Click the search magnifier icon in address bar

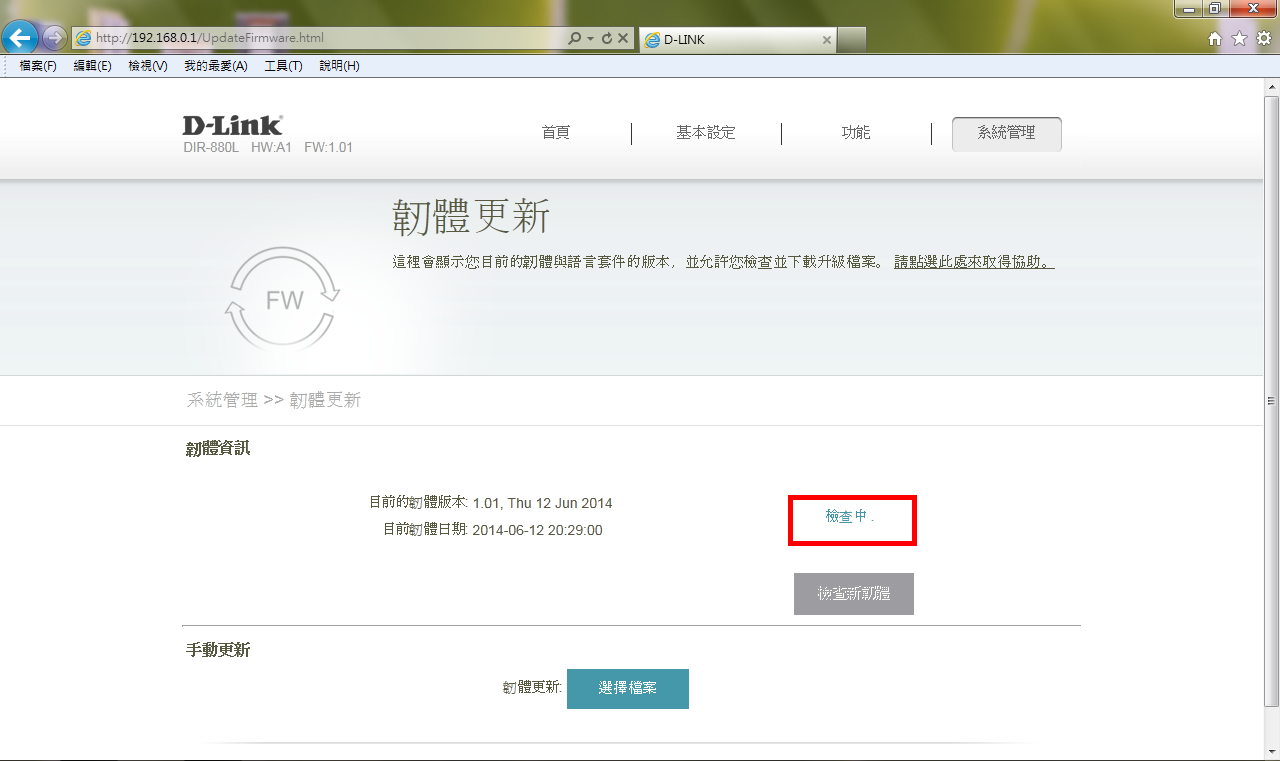(574, 38)
